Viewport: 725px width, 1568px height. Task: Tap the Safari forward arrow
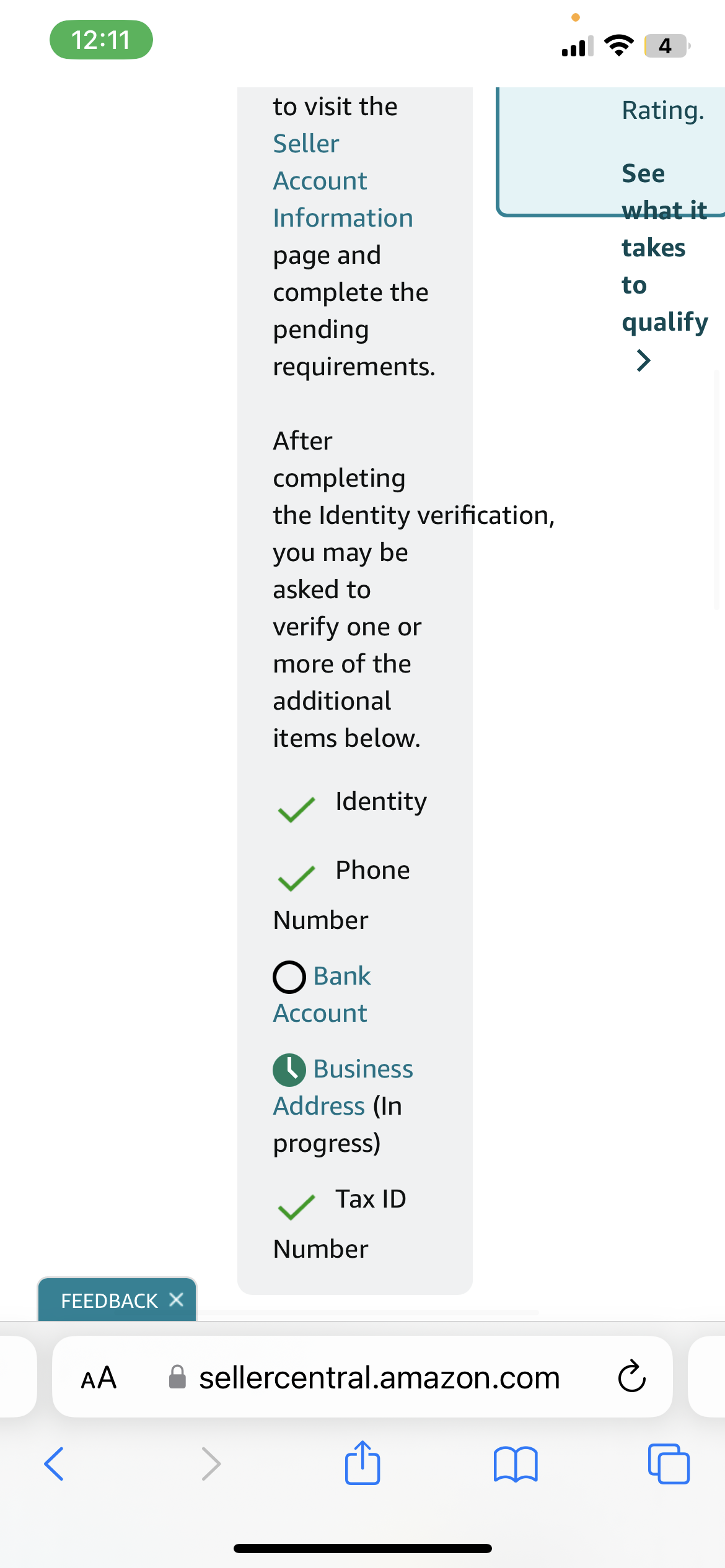tap(211, 1464)
